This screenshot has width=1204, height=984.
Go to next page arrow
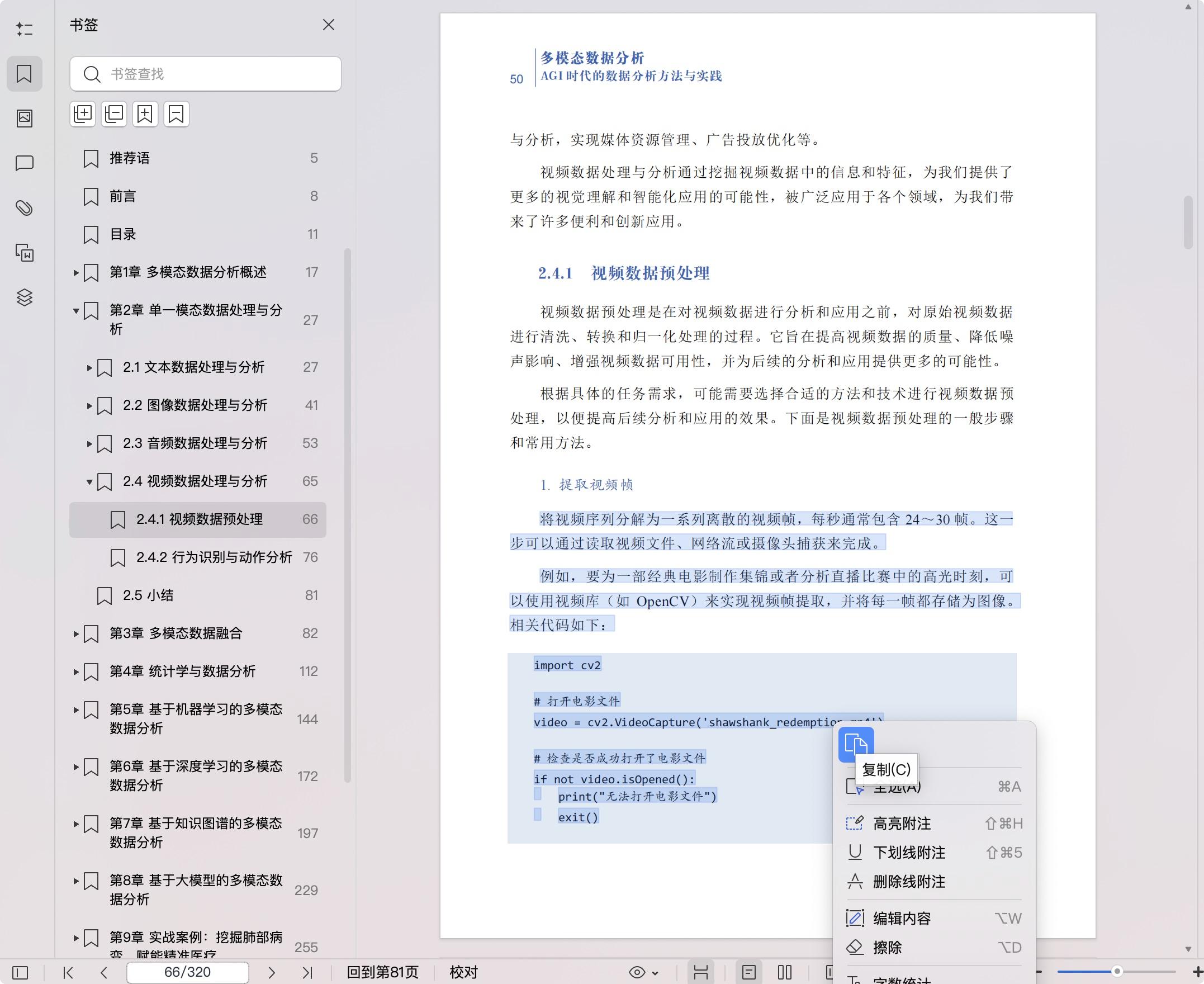[x=272, y=973]
